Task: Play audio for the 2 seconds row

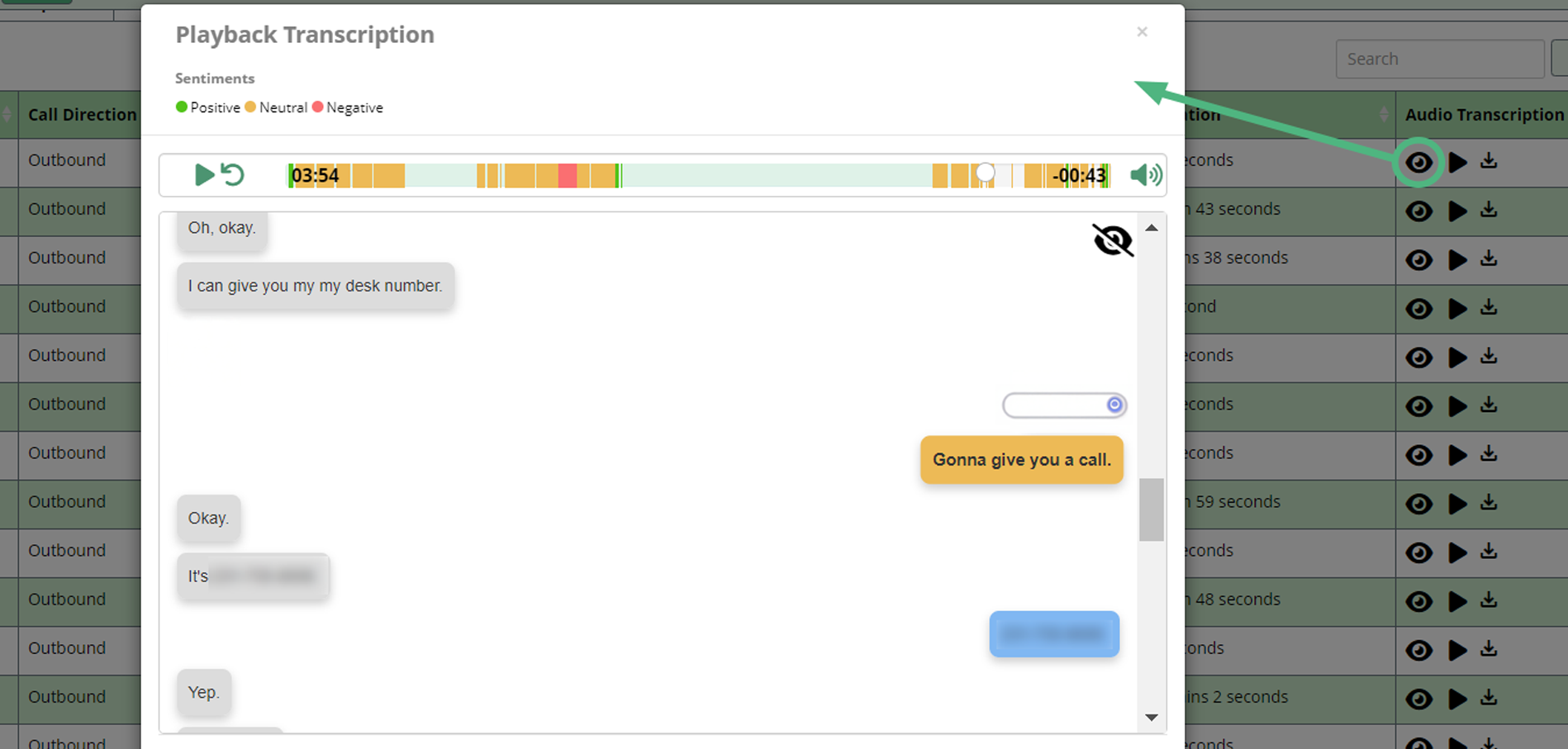Action: [1457, 699]
